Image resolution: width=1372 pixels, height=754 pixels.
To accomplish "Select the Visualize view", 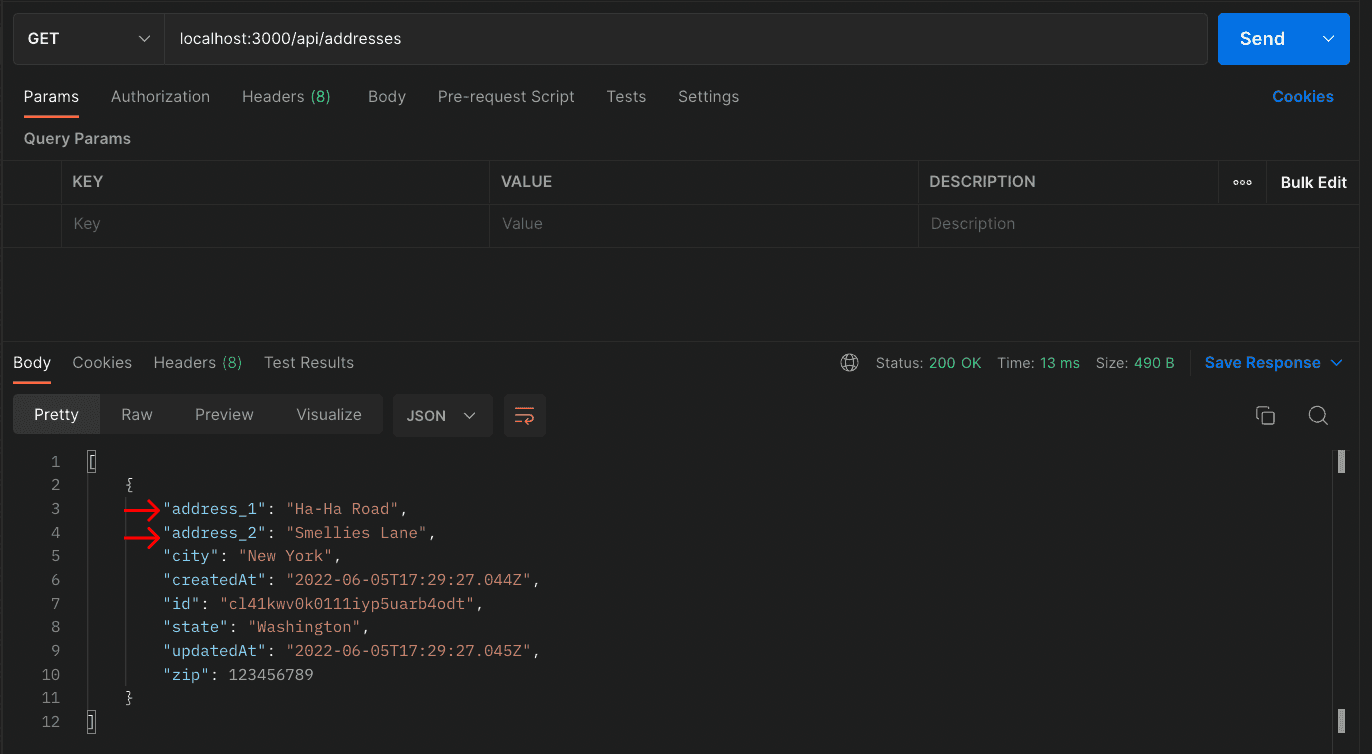I will 329,415.
